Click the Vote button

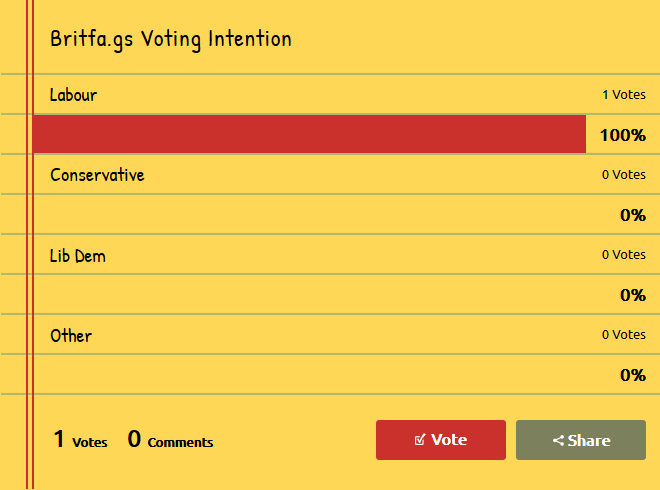(441, 440)
